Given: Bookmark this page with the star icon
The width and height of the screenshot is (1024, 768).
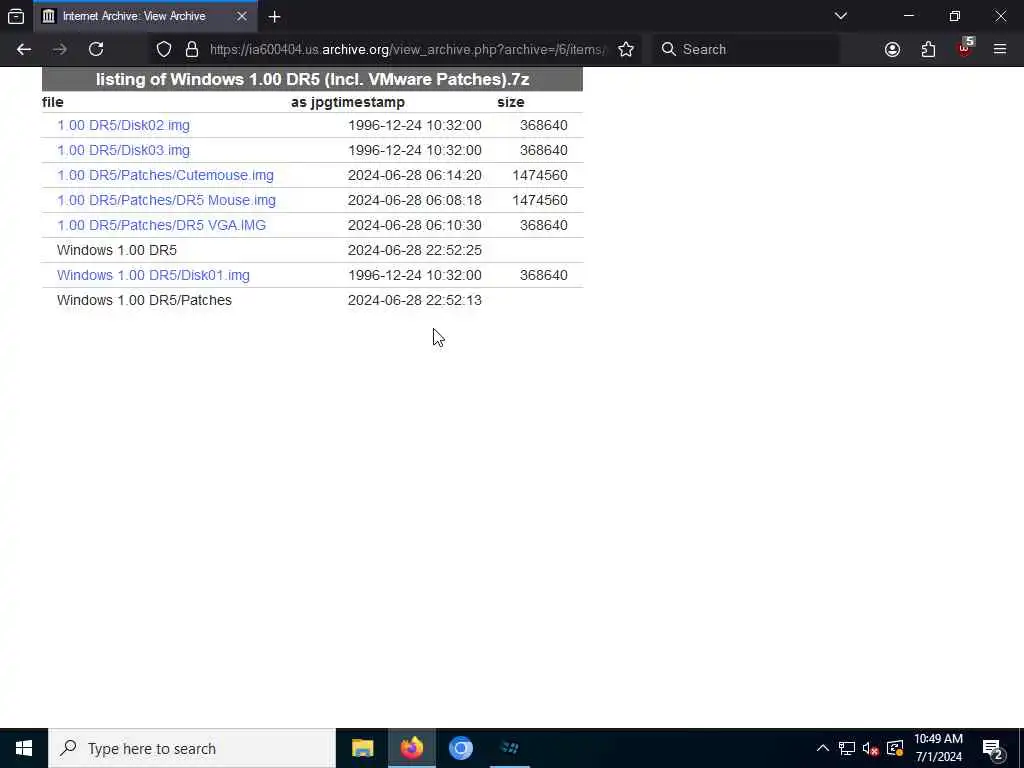Looking at the screenshot, I should click(626, 49).
